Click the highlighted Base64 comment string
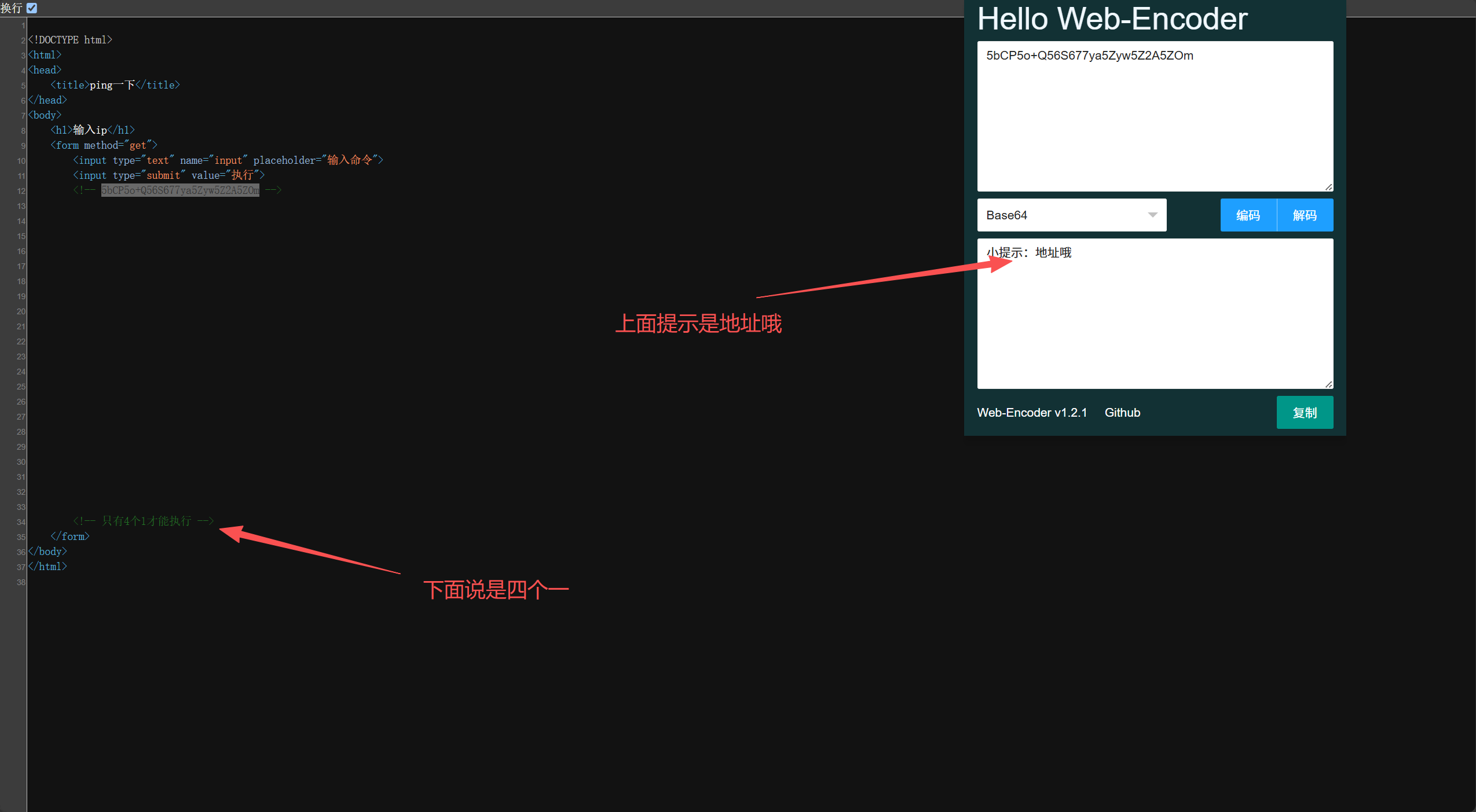Viewport: 1476px width, 812px height. 180,190
